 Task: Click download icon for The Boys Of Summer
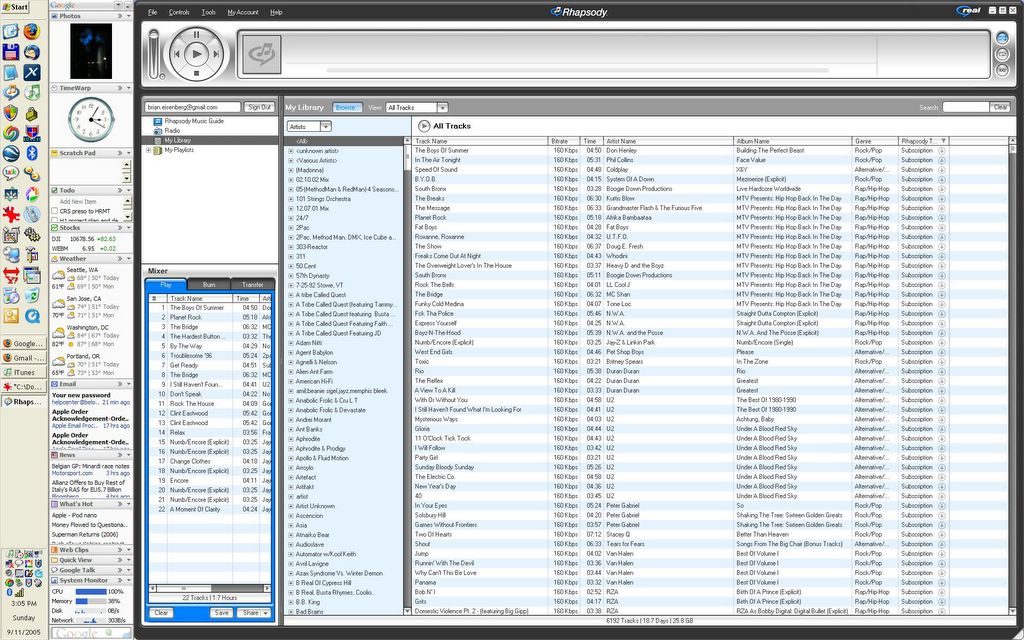(942, 150)
